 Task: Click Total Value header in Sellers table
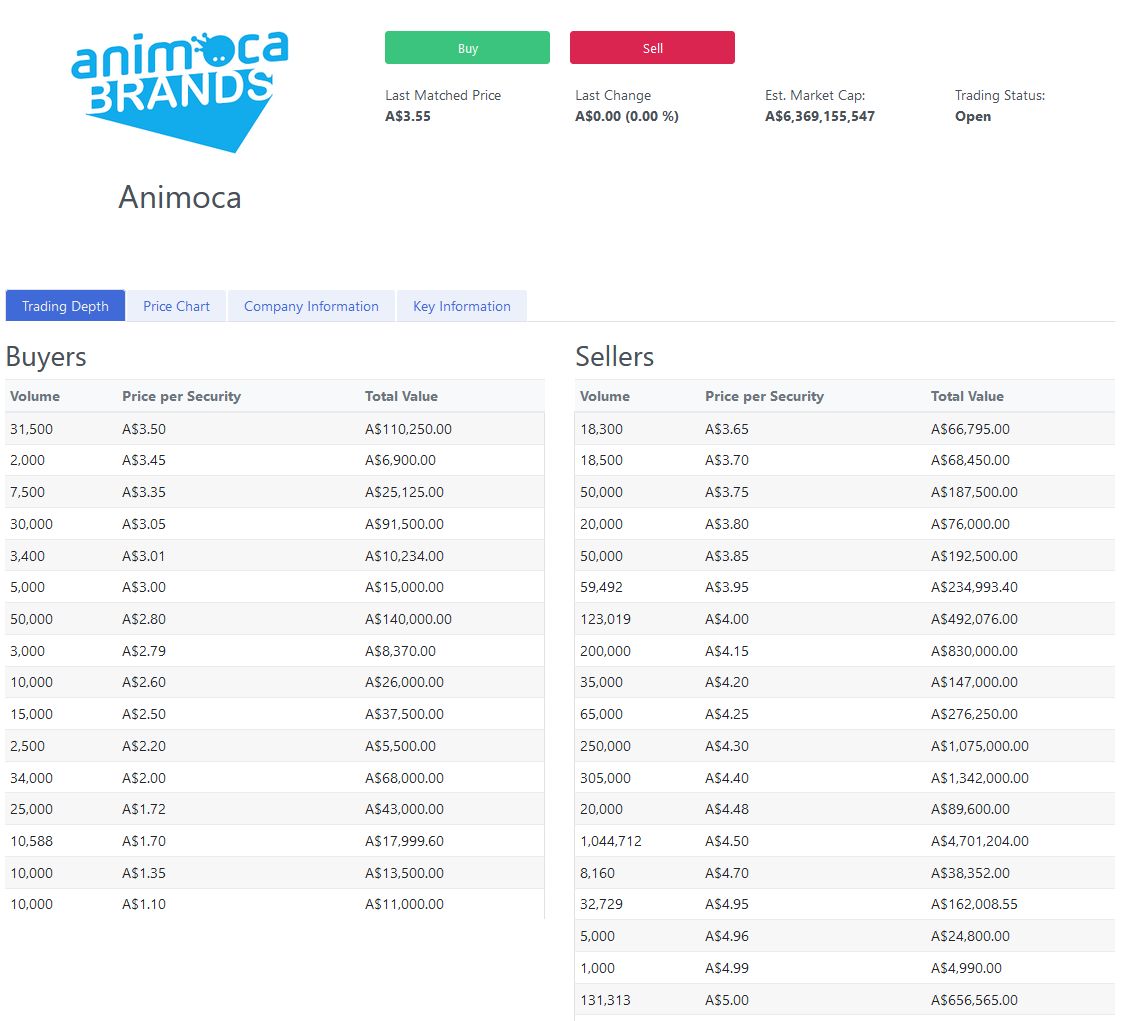967,396
